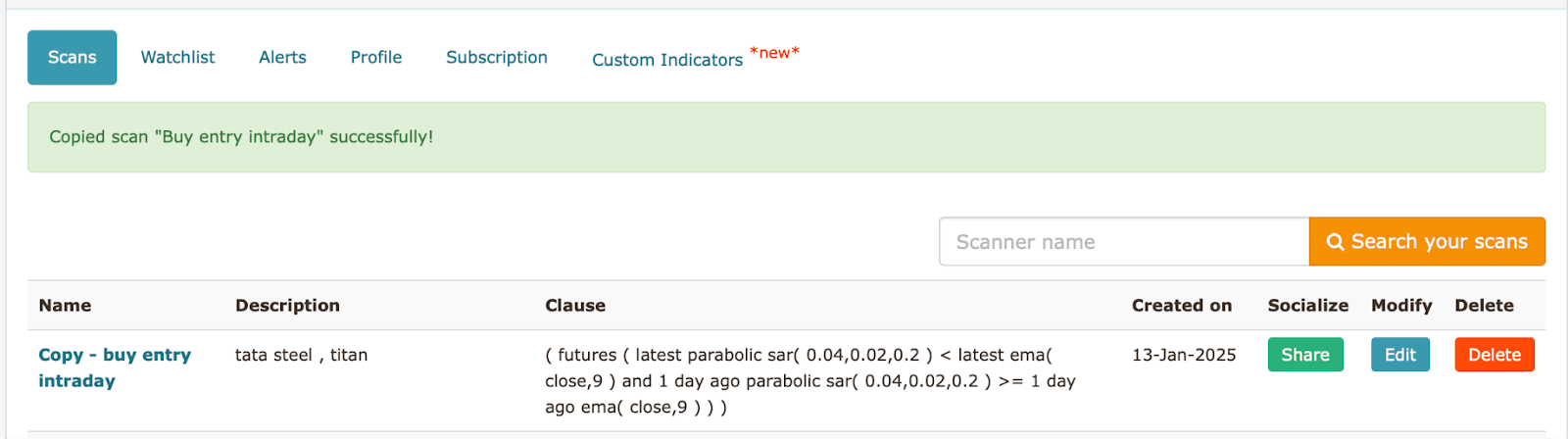This screenshot has width=1568, height=439.
Task: Select the Subscription tab
Action: (497, 58)
